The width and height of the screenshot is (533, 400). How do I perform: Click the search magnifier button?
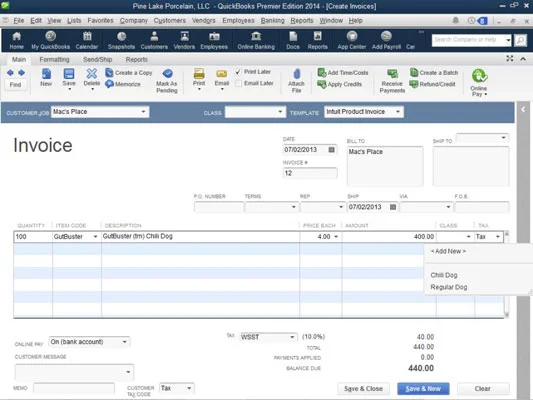(x=520, y=40)
